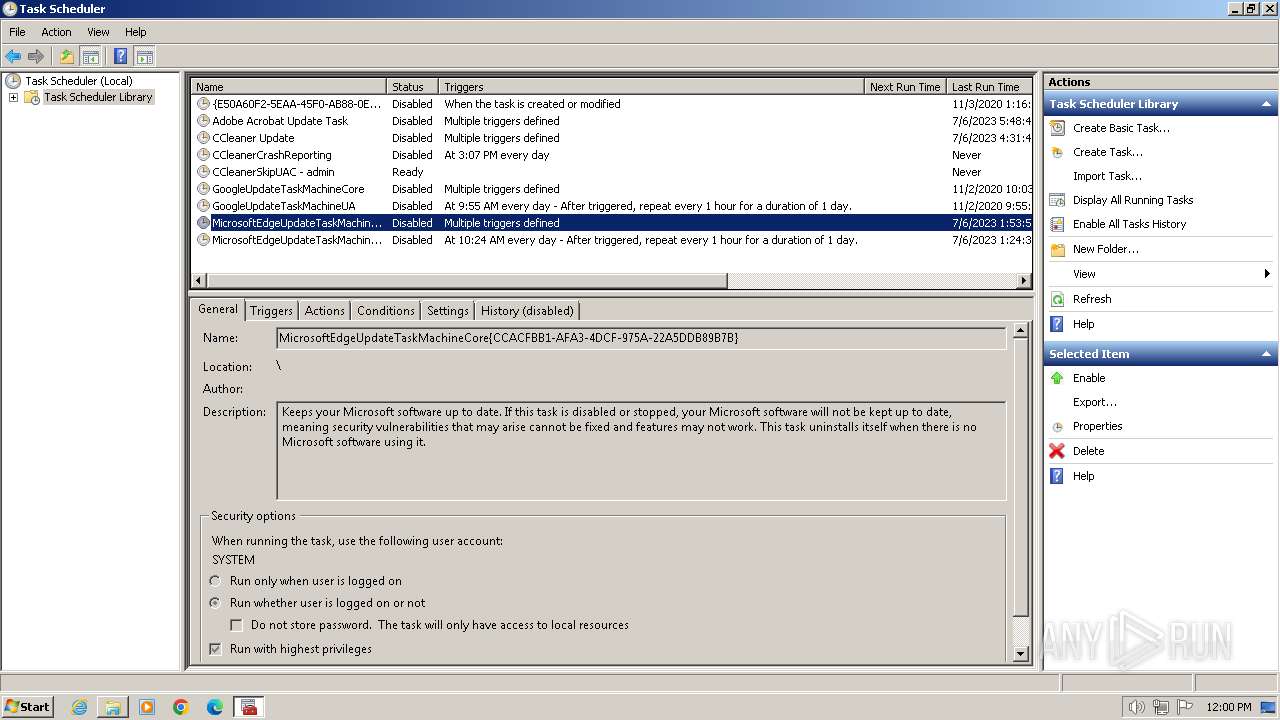1280x720 pixels.
Task: Click the Properties clock icon
Action: [1057, 426]
